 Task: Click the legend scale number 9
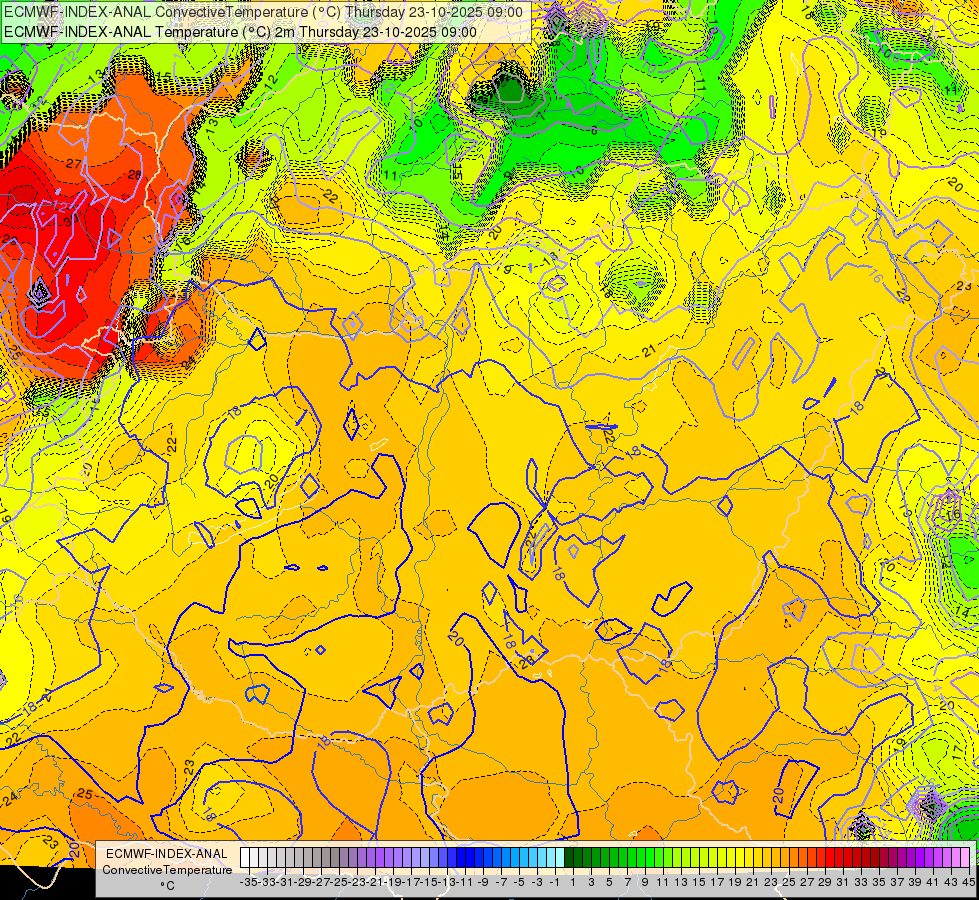click(644, 883)
